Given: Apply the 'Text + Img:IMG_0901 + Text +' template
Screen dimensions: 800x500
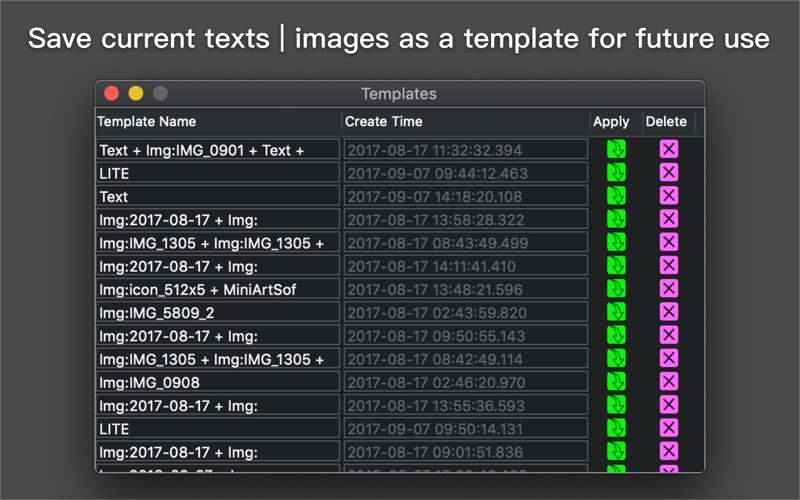Looking at the screenshot, I should pos(616,149).
